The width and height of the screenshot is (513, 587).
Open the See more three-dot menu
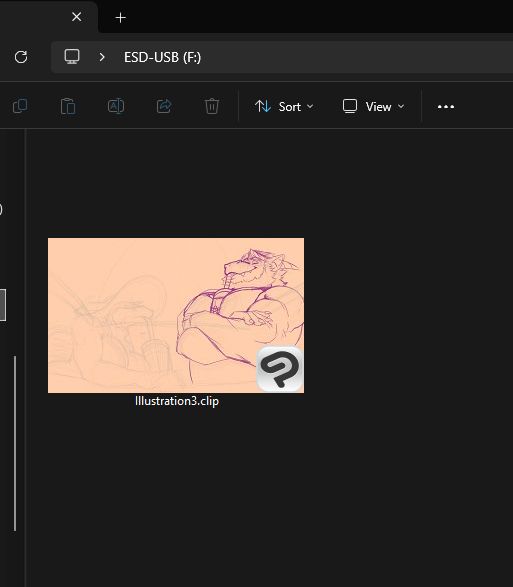tap(446, 107)
